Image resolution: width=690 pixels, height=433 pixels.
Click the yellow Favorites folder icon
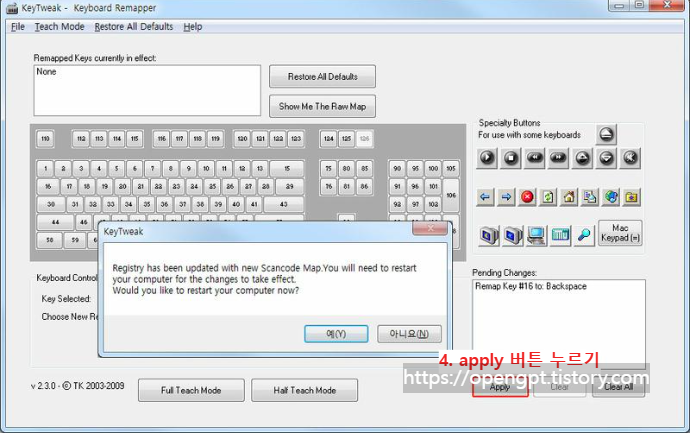[x=632, y=197]
